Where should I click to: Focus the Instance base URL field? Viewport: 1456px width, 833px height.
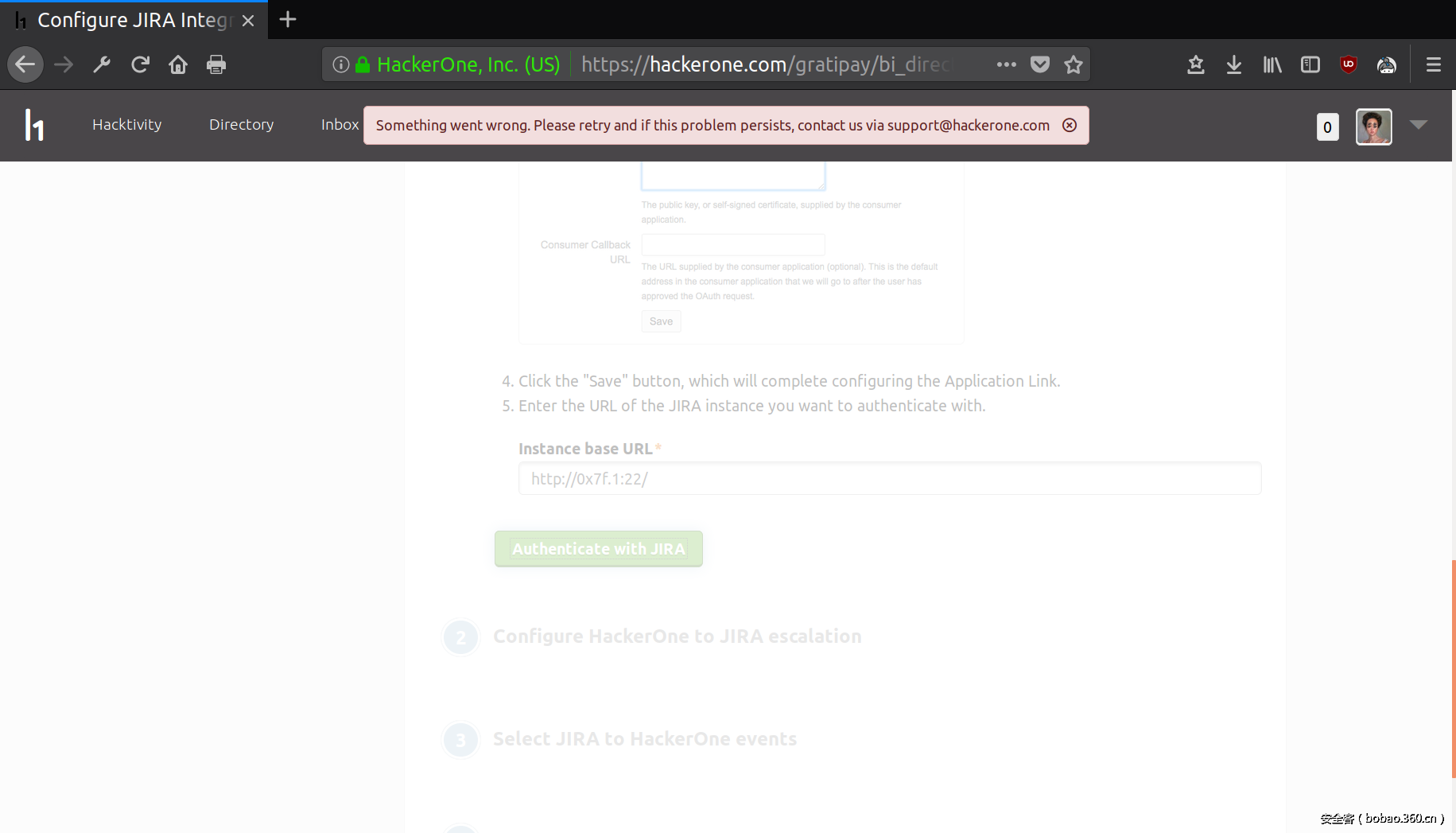(x=890, y=479)
